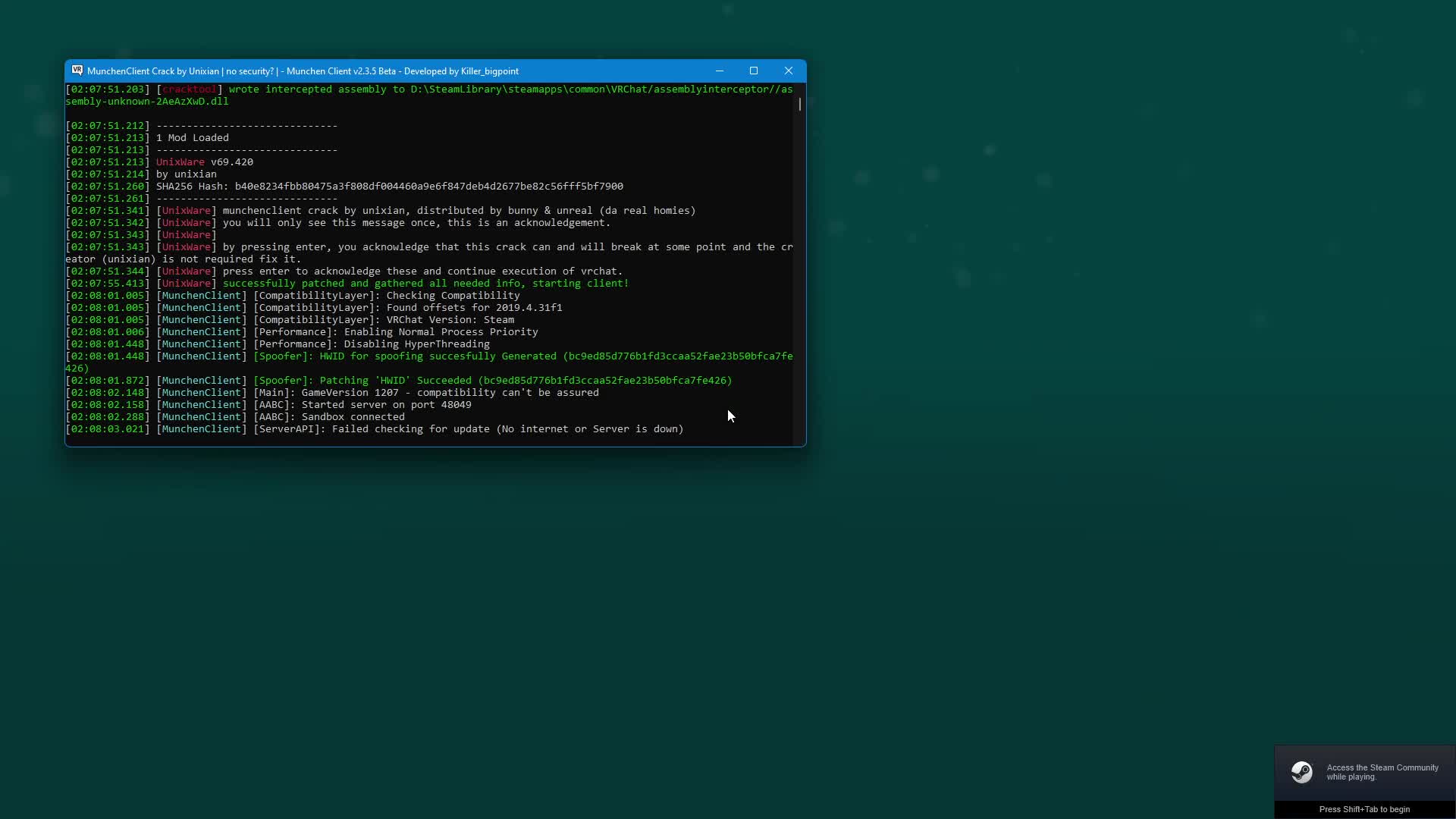
Task: Click the console window title bar text
Action: [x=303, y=71]
